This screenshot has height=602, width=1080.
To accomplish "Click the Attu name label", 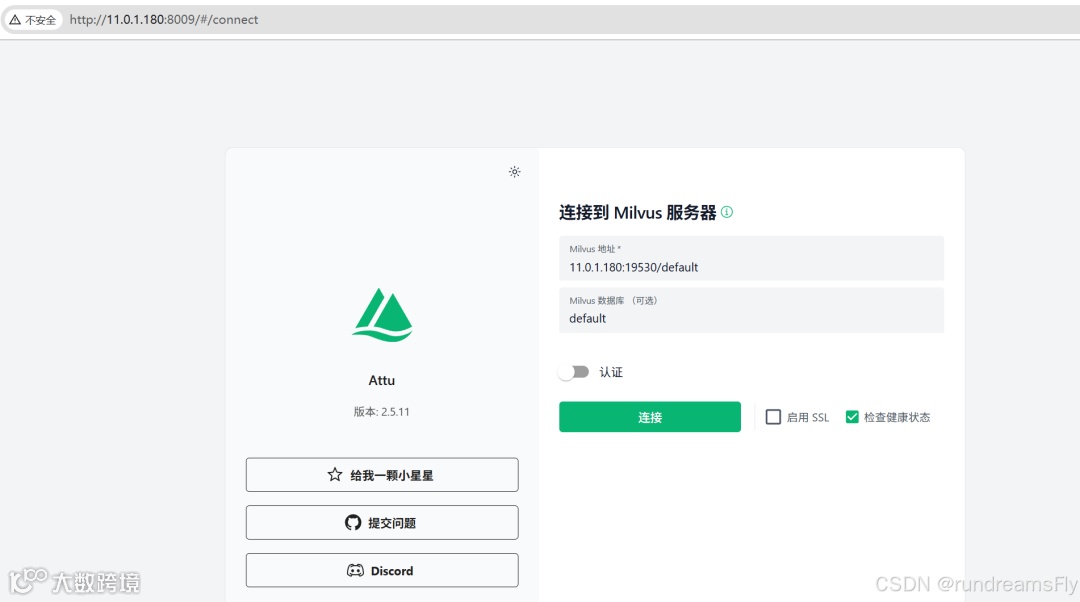I will [382, 380].
